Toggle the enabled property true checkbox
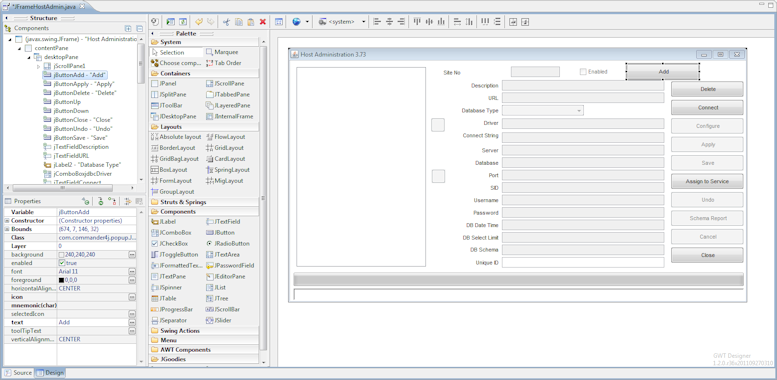 (61, 263)
